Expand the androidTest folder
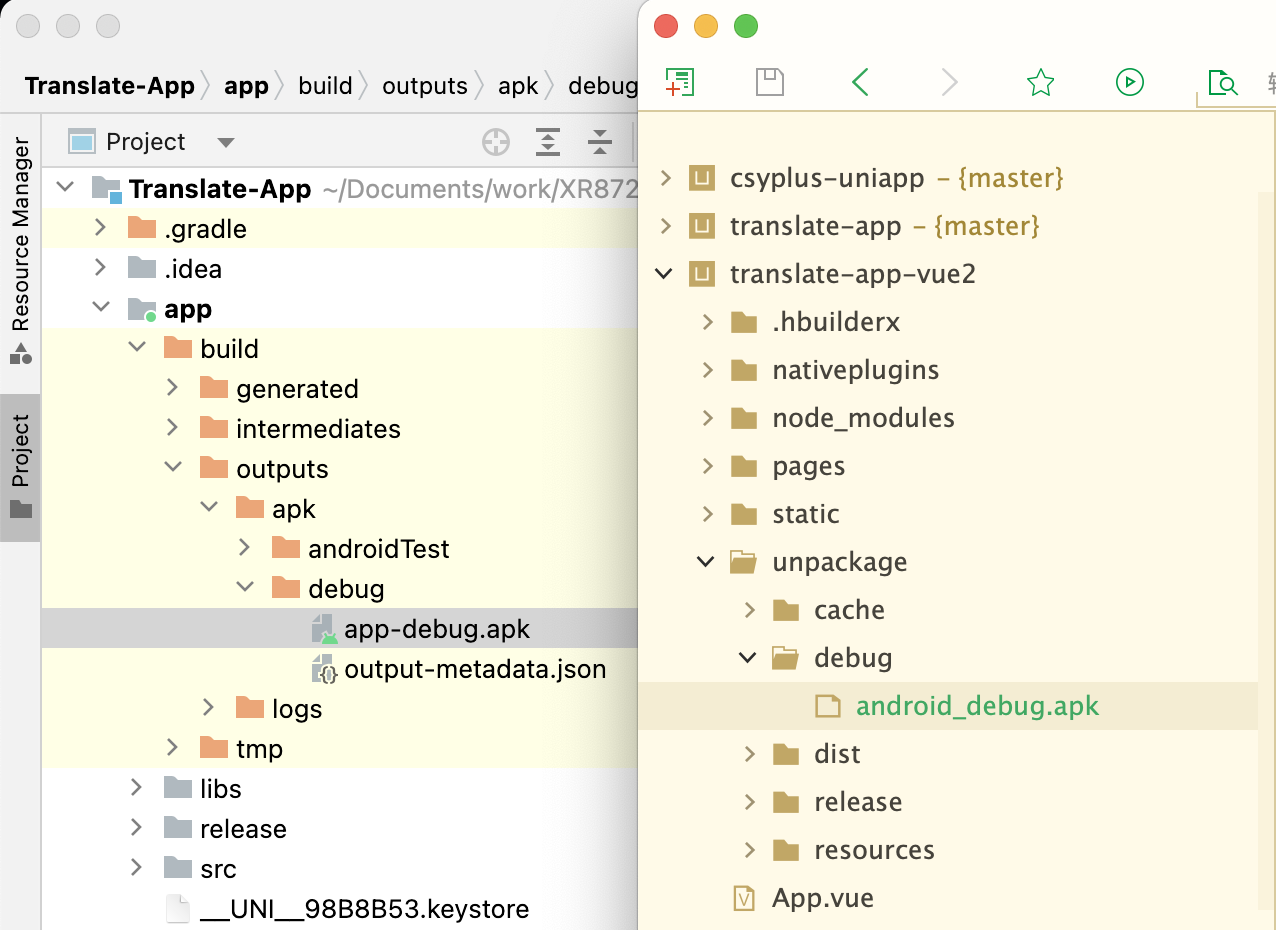Viewport: 1276px width, 930px height. 244,548
